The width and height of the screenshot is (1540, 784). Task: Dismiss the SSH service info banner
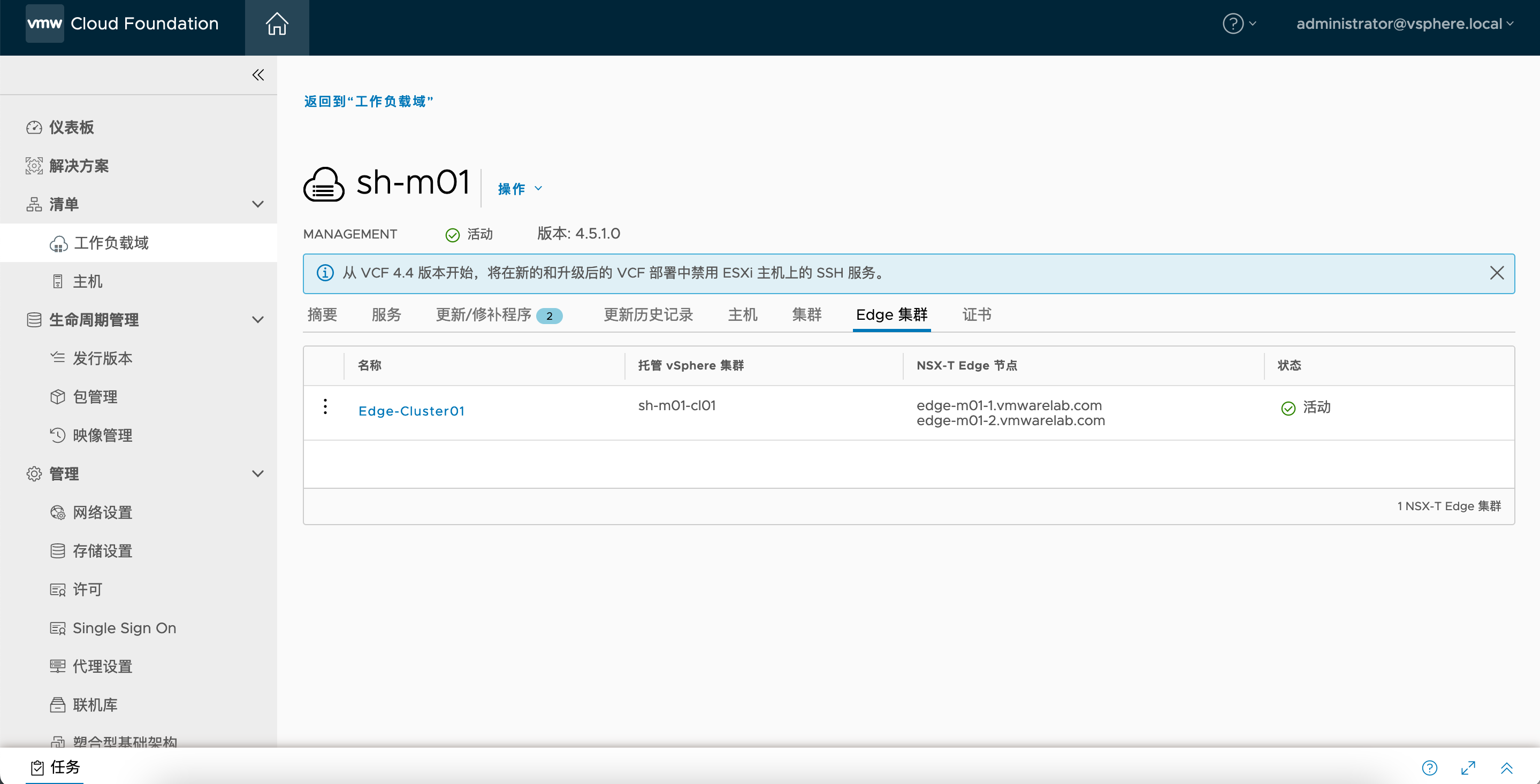click(x=1496, y=273)
